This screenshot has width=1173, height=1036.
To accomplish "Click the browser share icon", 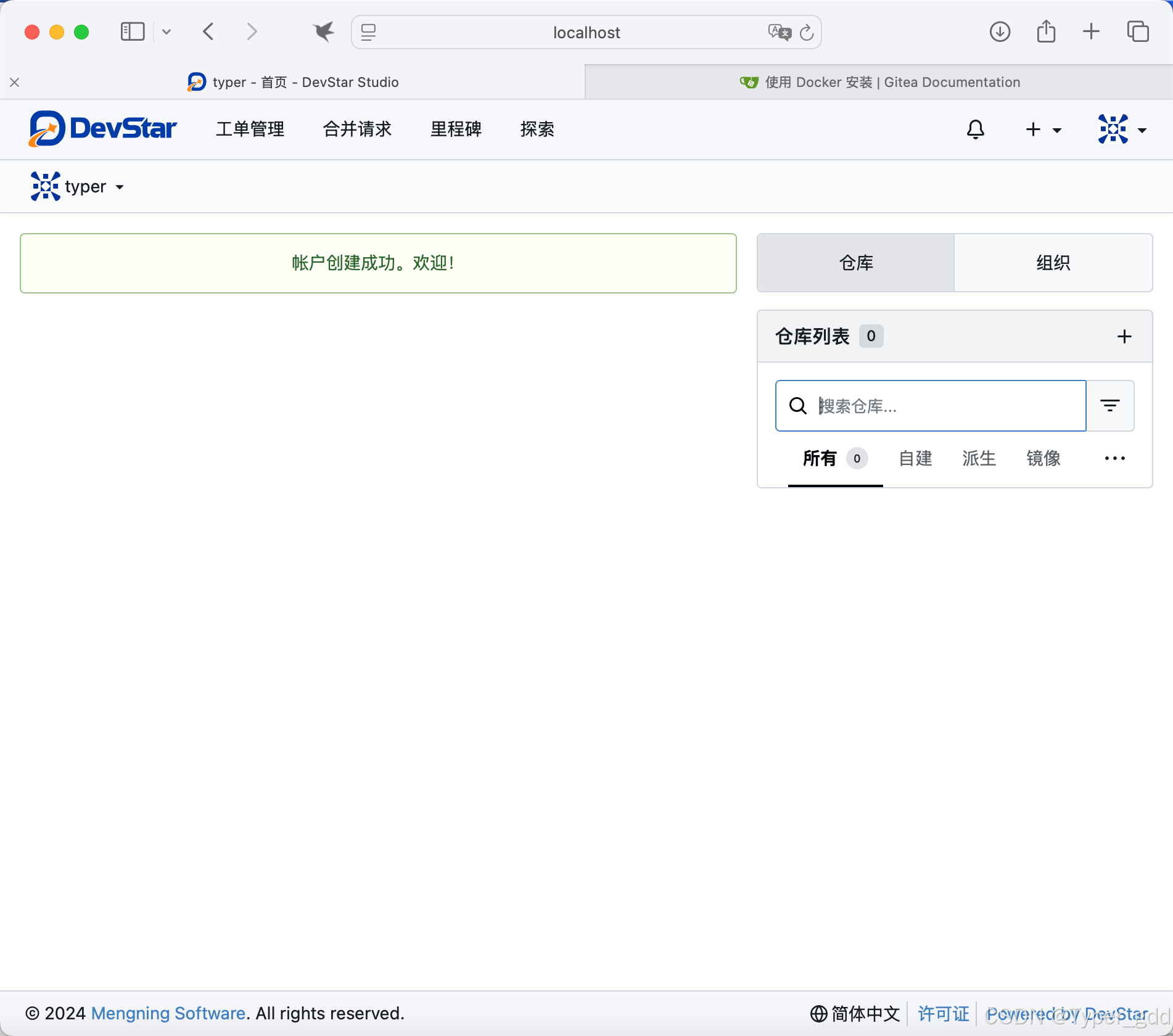I will pyautogui.click(x=1045, y=31).
